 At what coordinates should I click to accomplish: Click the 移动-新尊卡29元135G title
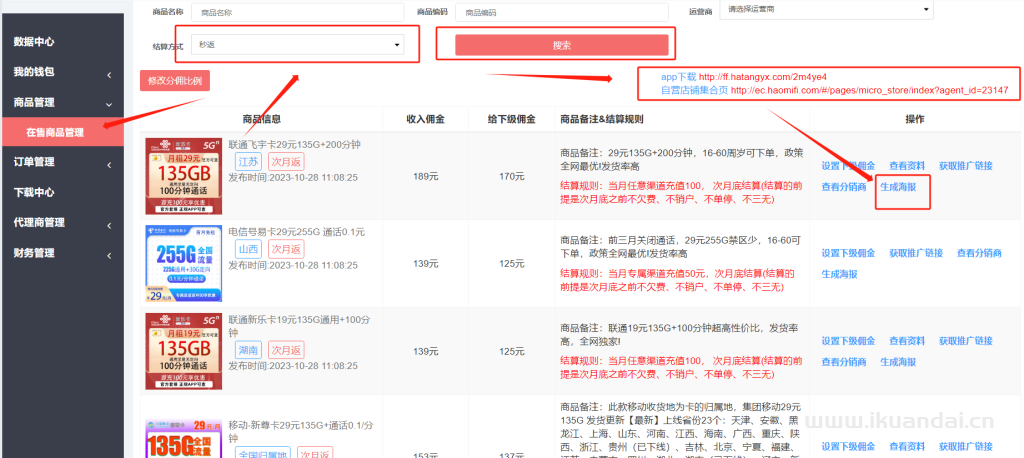point(300,432)
